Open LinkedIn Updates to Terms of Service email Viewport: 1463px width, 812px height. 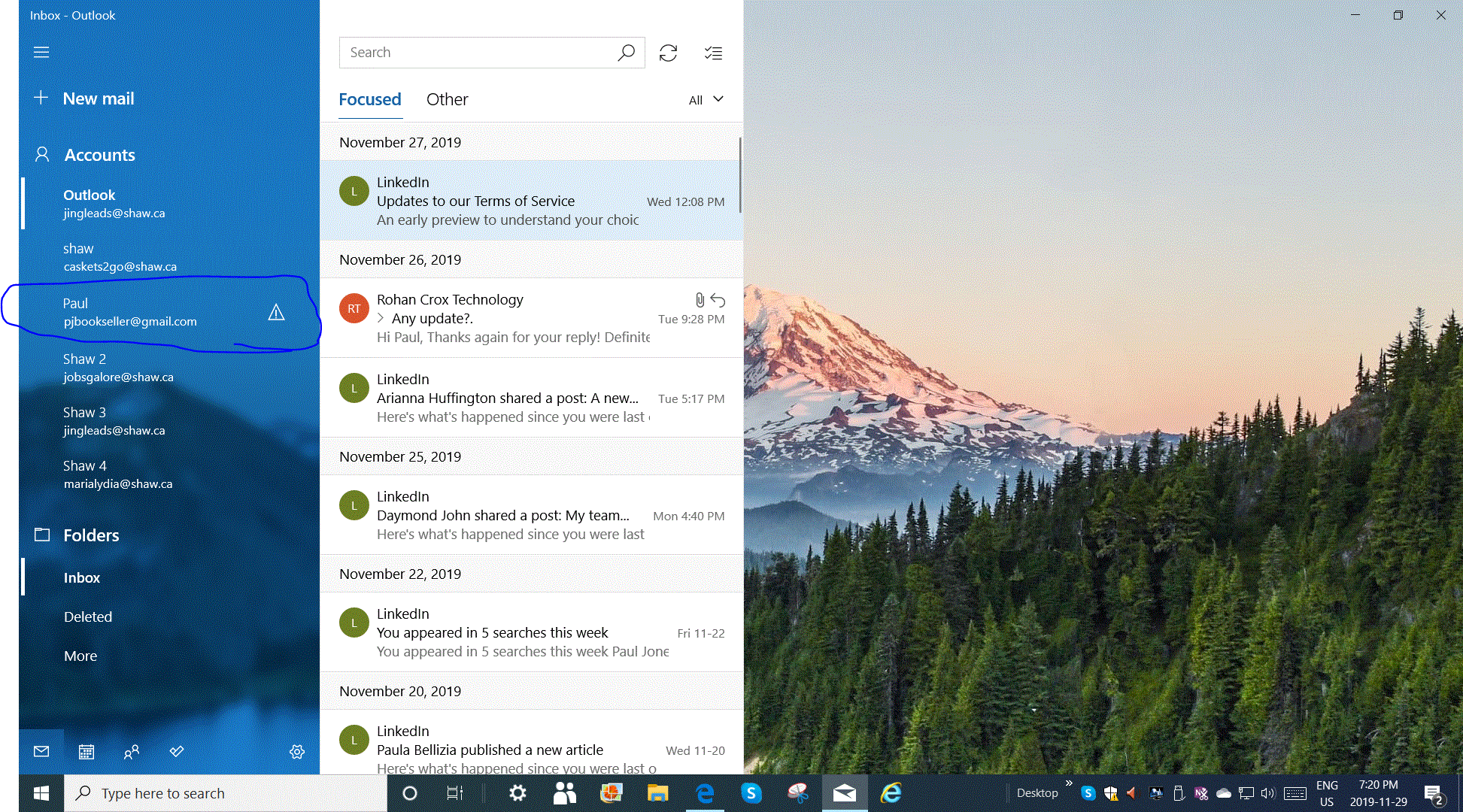[x=531, y=201]
